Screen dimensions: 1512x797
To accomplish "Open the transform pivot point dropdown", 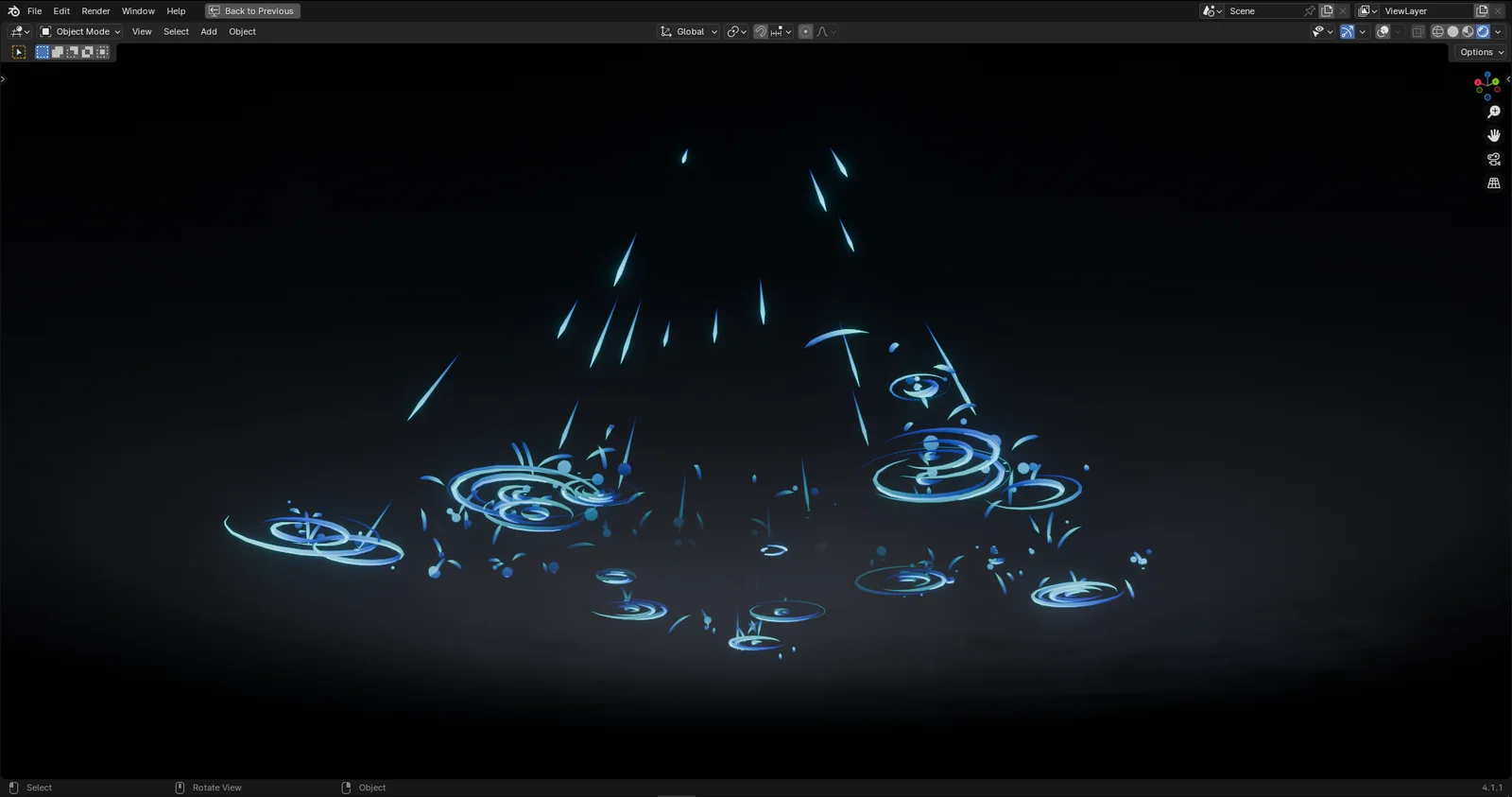I will (x=736, y=32).
